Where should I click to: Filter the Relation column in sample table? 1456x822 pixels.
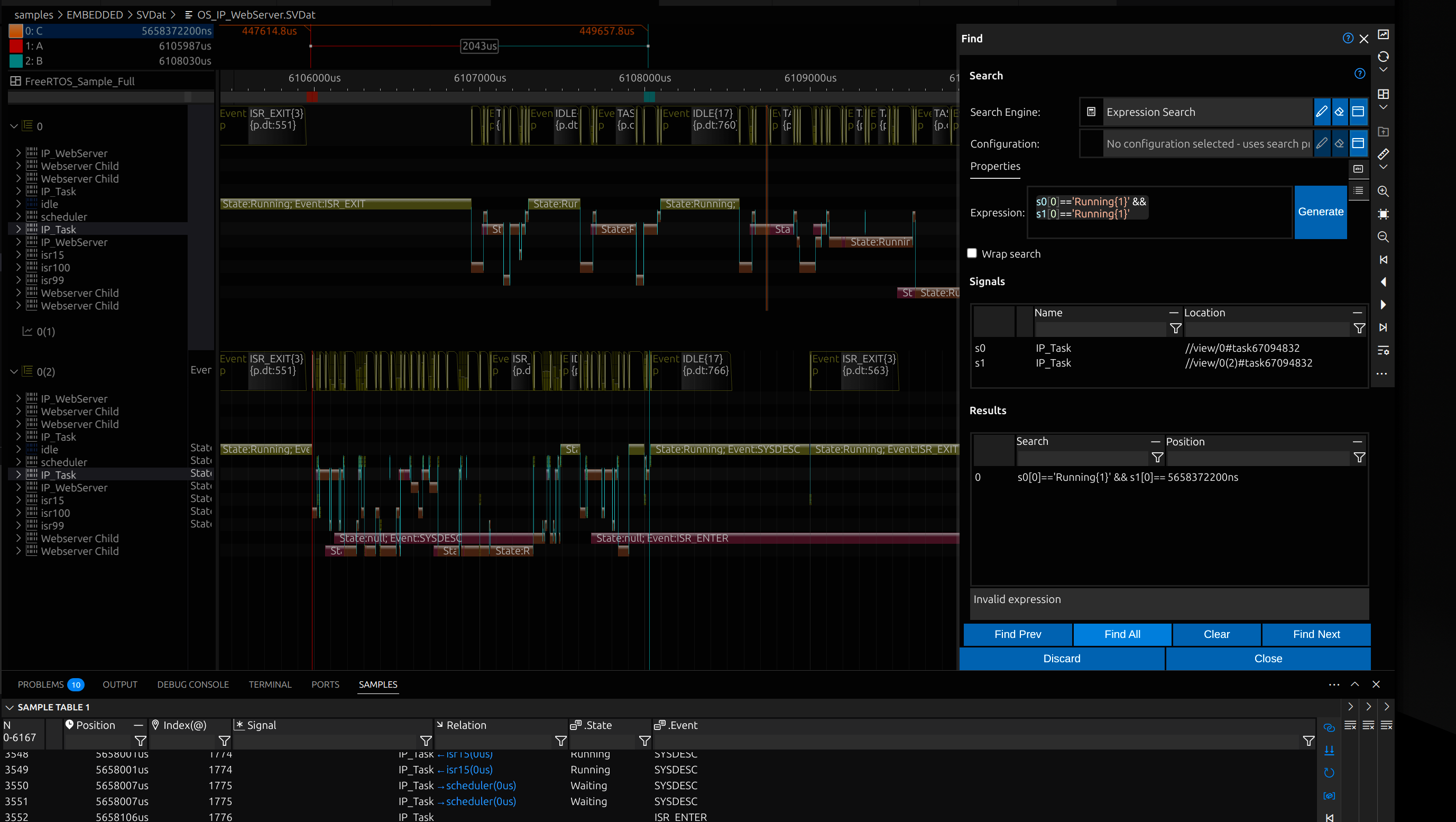(560, 741)
